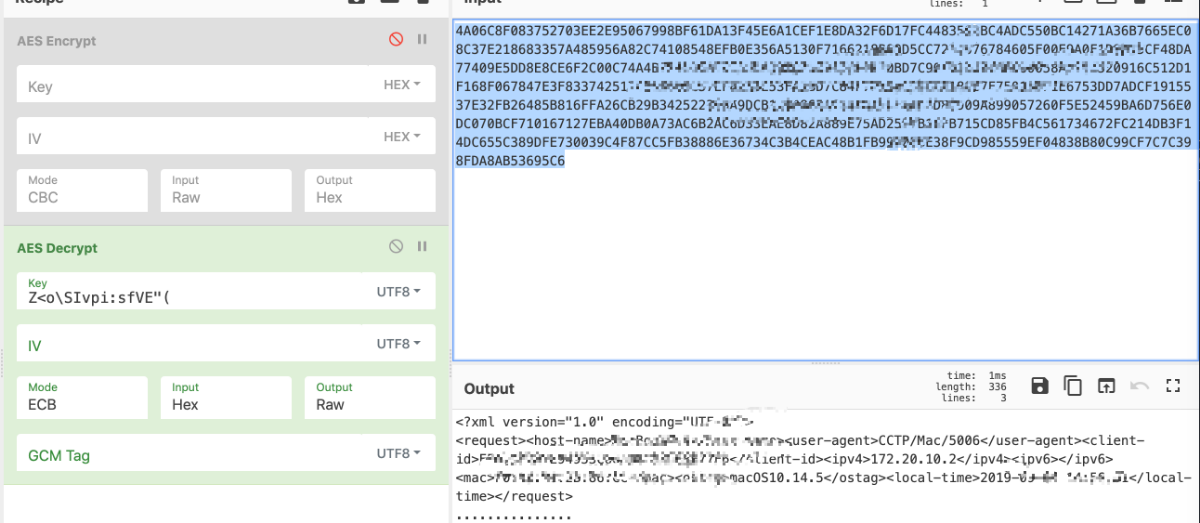The image size is (1200, 523).
Task: Set breakpoint on AES Encrypt operation
Action: pyautogui.click(x=422, y=40)
